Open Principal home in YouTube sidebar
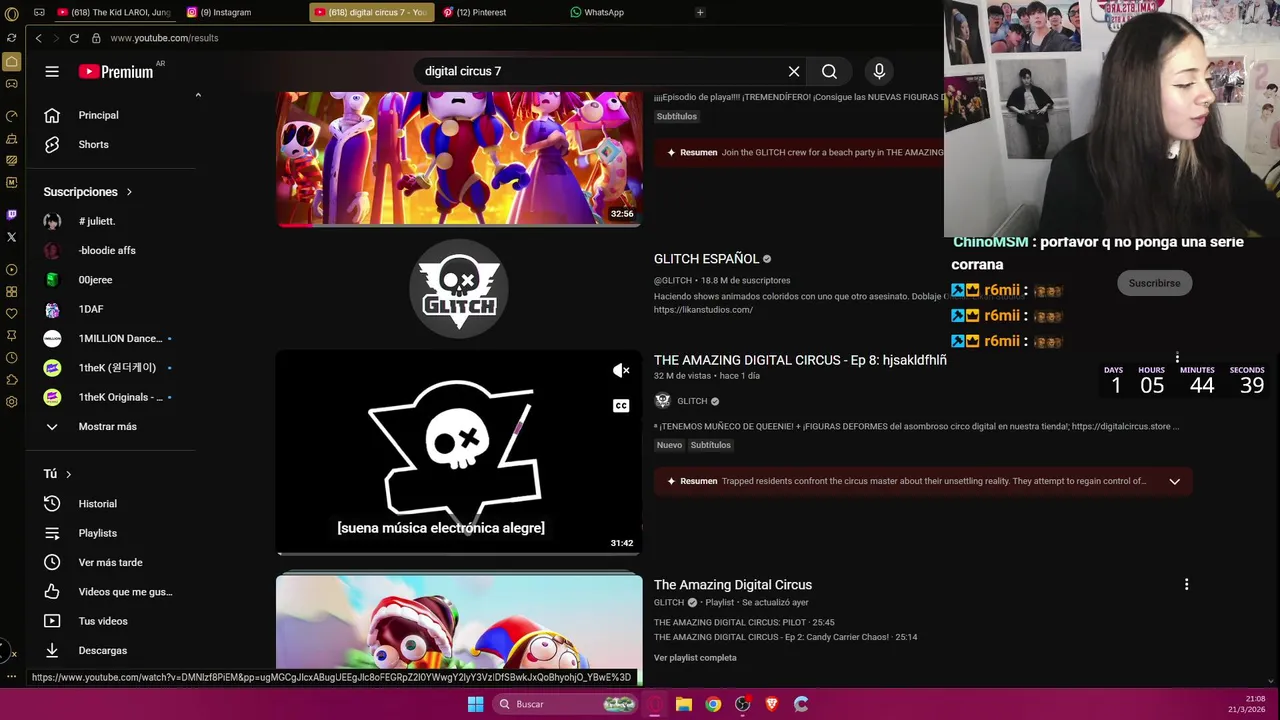The width and height of the screenshot is (1280, 720). 97,115
